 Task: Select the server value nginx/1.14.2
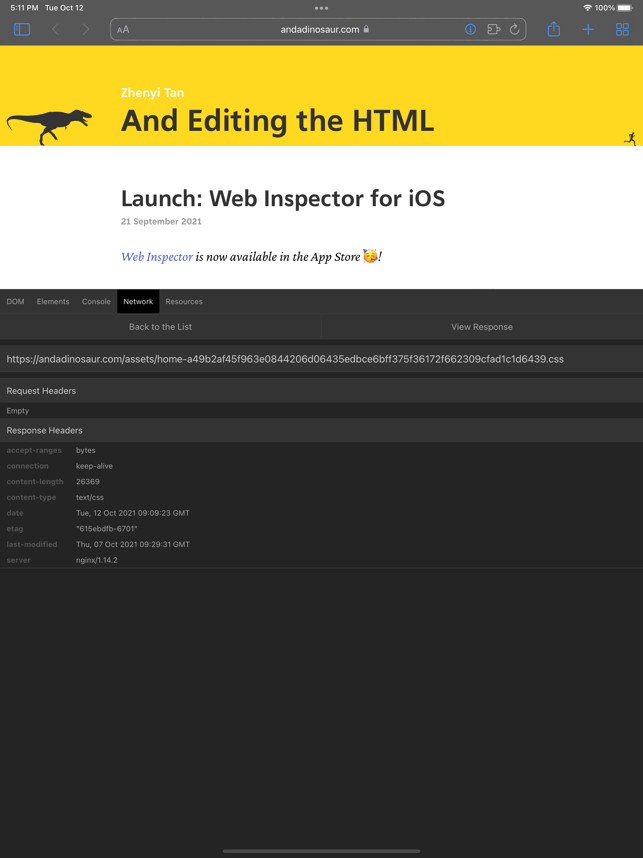(97, 560)
